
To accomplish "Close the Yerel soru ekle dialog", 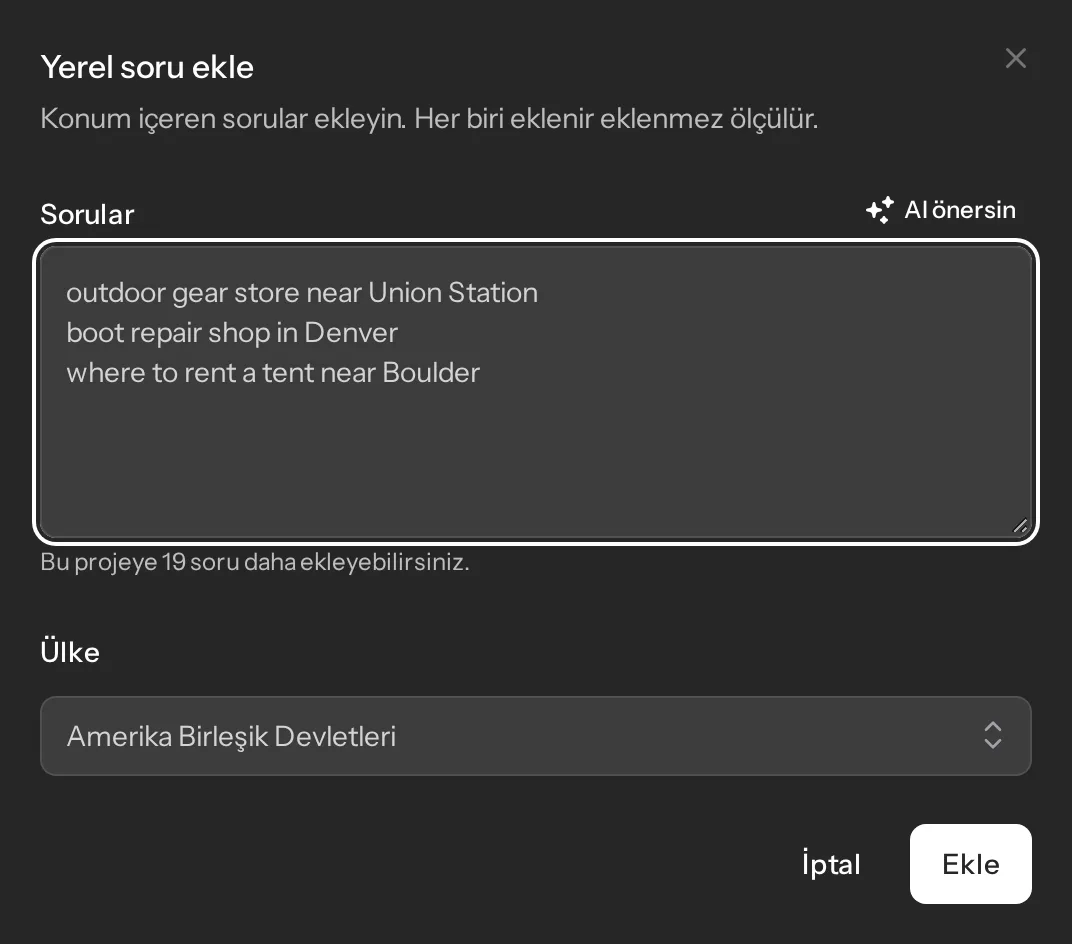I will tap(1015, 59).
